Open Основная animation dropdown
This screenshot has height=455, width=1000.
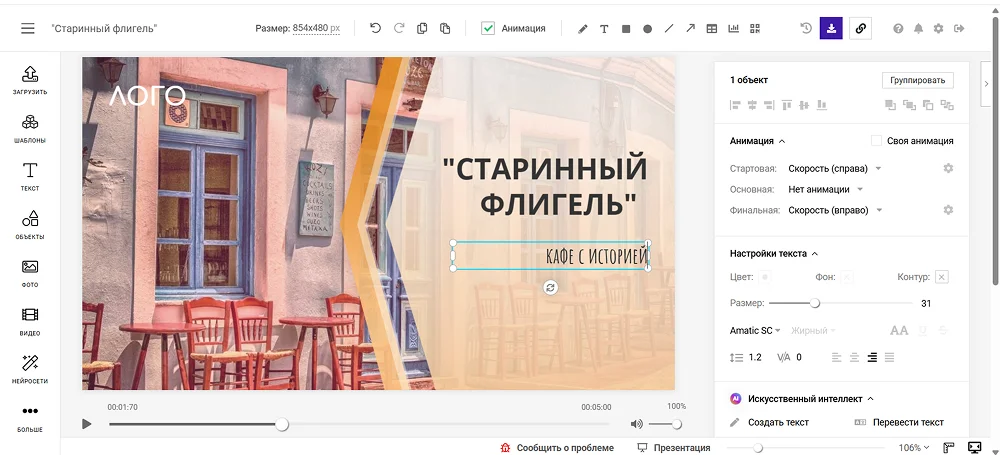(825, 190)
